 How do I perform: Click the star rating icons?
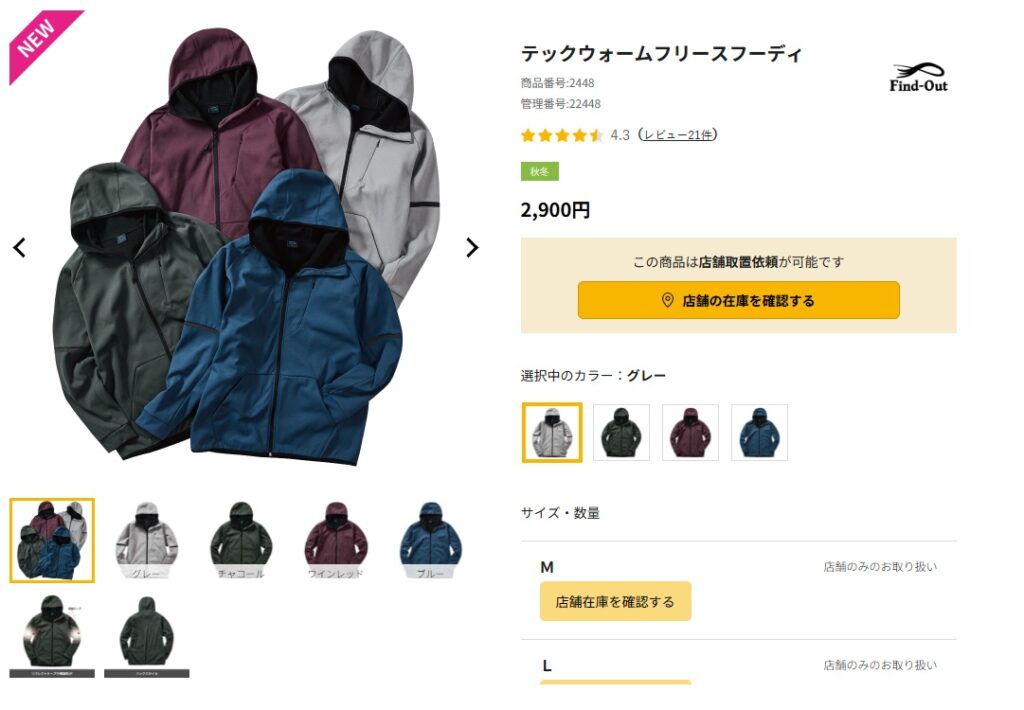pyautogui.click(x=562, y=135)
